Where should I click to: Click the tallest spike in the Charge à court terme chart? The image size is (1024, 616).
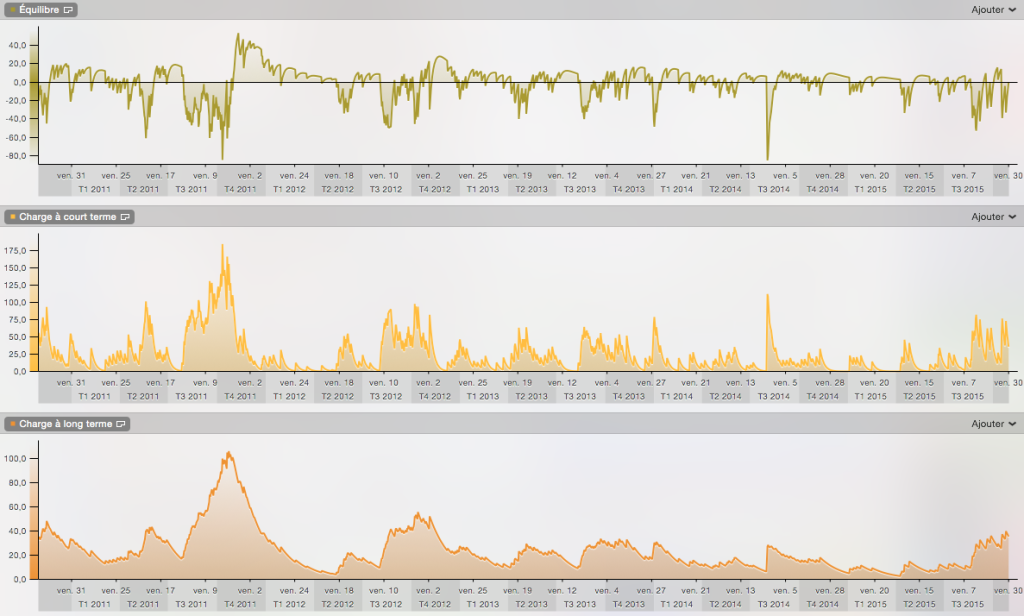click(x=222, y=245)
